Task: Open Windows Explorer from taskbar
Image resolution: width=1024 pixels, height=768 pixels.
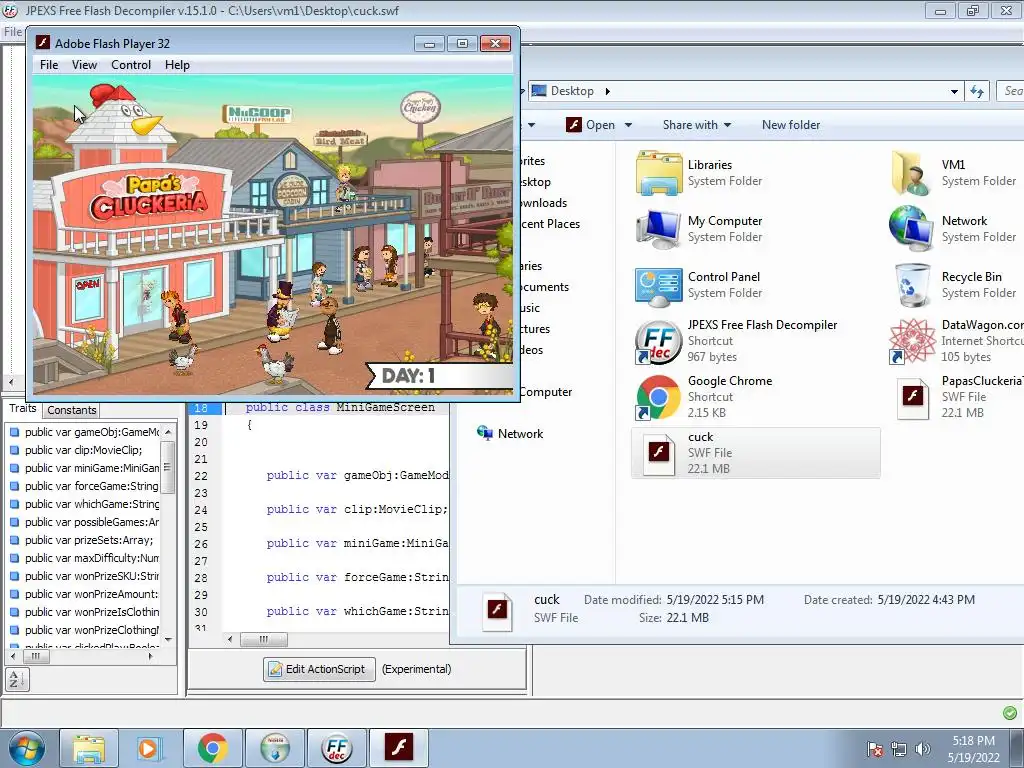Action: point(89,748)
